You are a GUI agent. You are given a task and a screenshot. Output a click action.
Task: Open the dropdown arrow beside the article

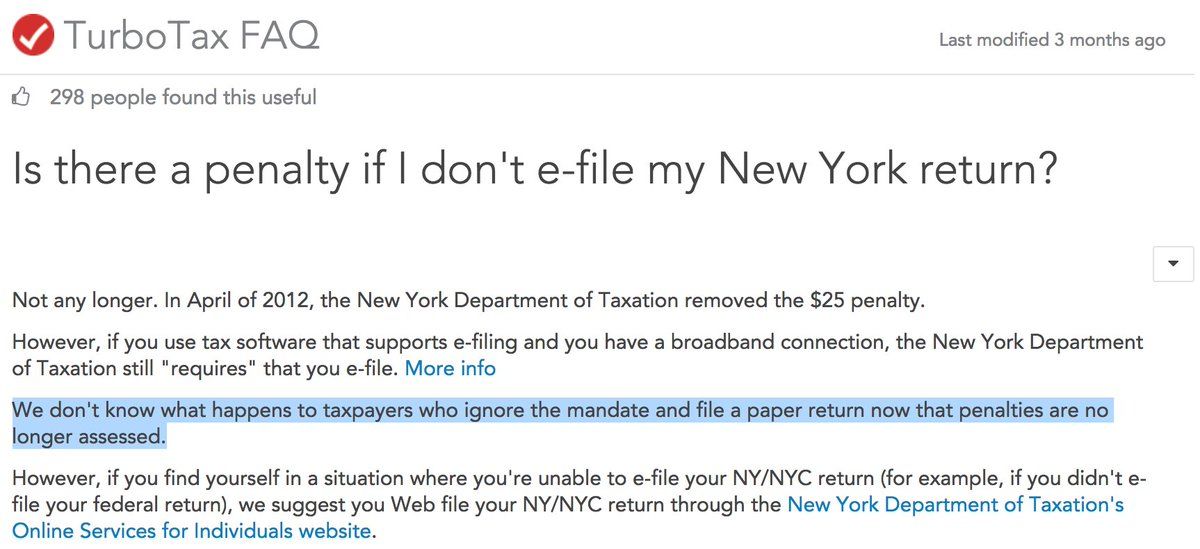[x=1173, y=263]
